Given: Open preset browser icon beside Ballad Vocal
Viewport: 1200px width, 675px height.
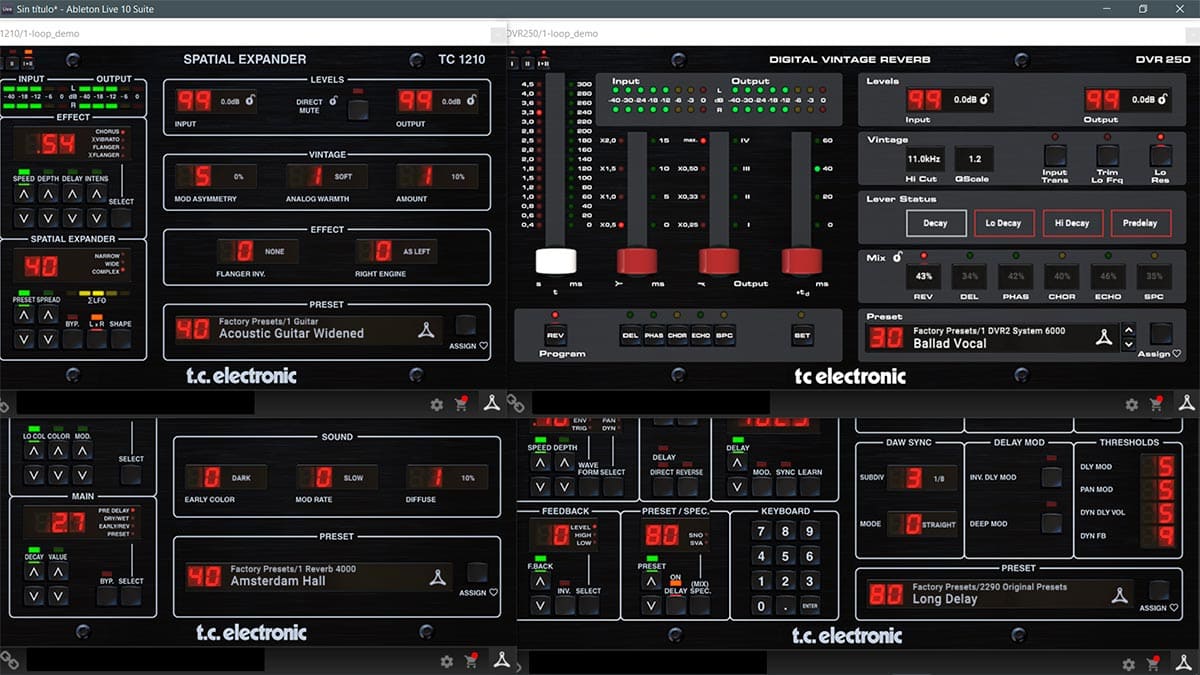Looking at the screenshot, I should tap(1103, 336).
